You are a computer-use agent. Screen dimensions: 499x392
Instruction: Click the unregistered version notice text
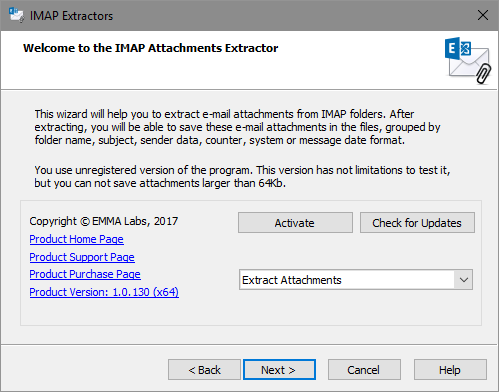(x=242, y=177)
